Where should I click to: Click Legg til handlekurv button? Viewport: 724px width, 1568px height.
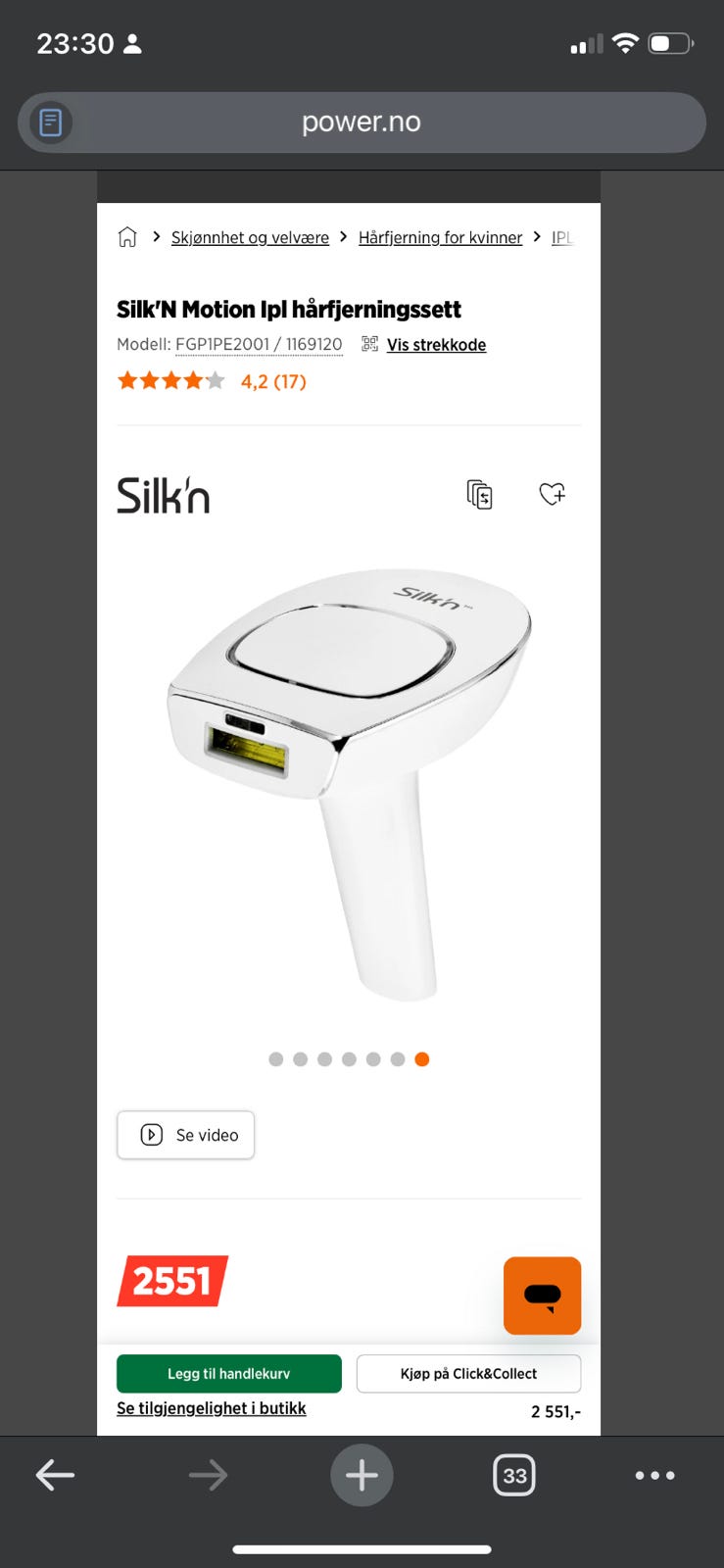click(229, 1374)
